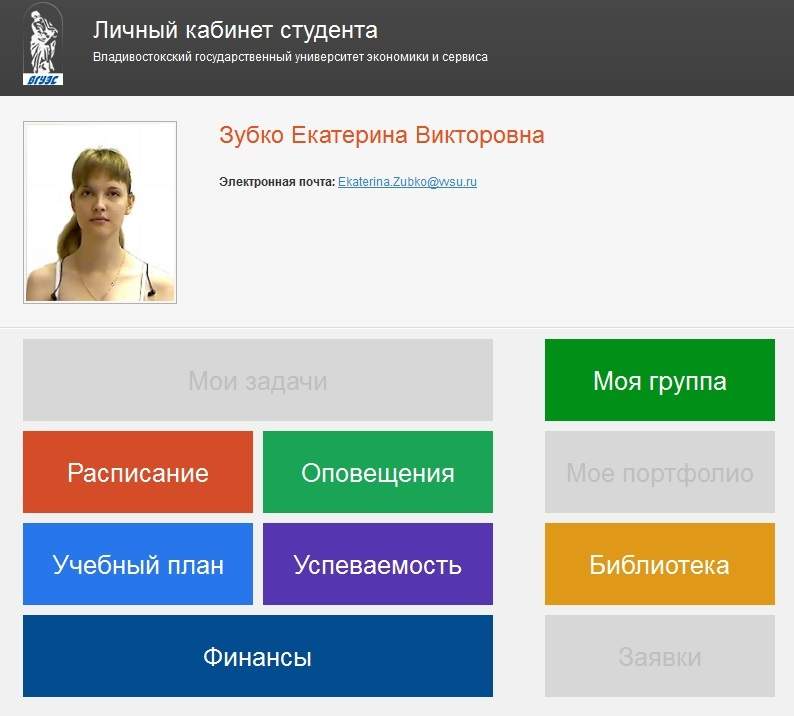The height and width of the screenshot is (716, 794).
Task: Open the Учебный план tile
Action: click(x=138, y=564)
